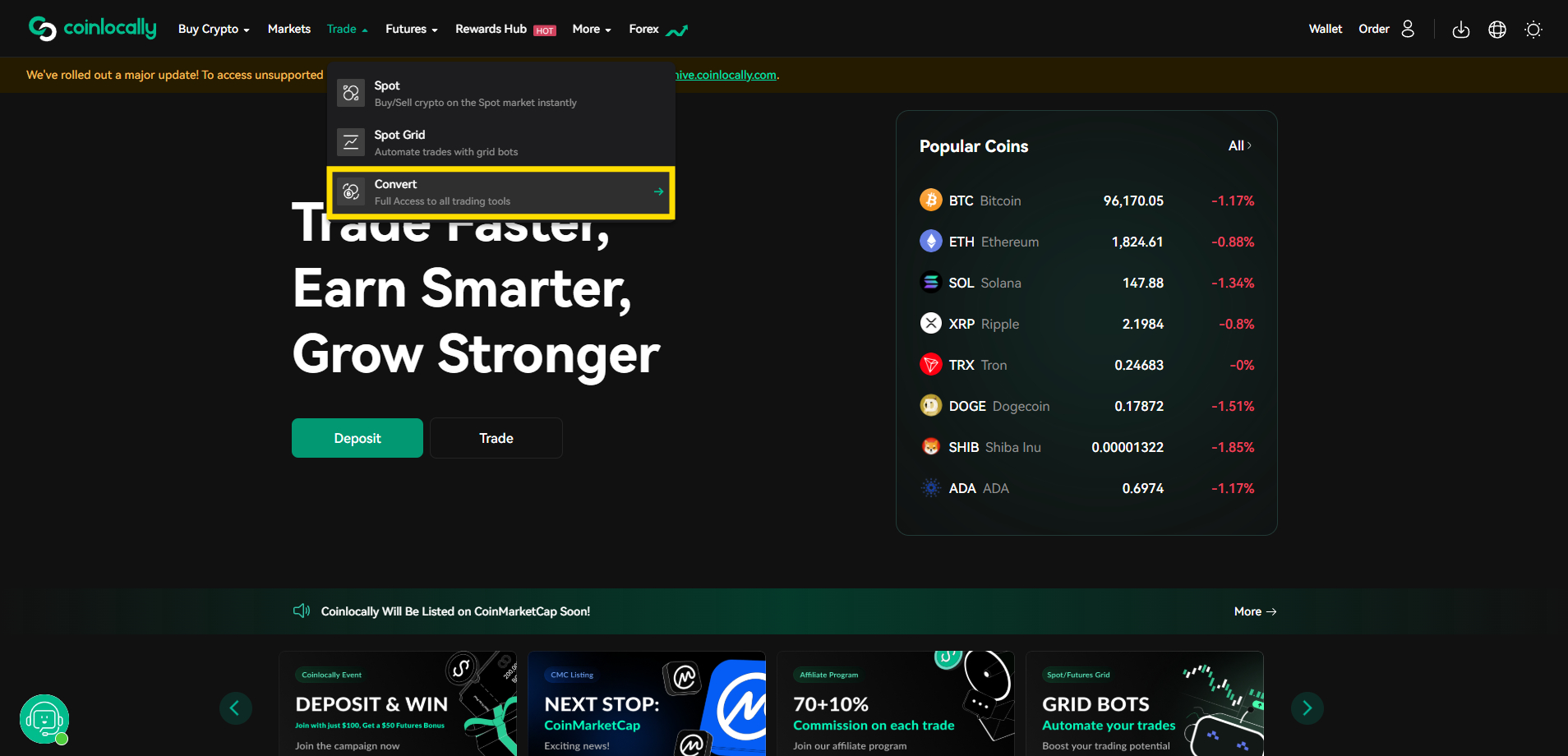Expand the More dropdown menu
The height and width of the screenshot is (756, 1568).
pyautogui.click(x=592, y=29)
